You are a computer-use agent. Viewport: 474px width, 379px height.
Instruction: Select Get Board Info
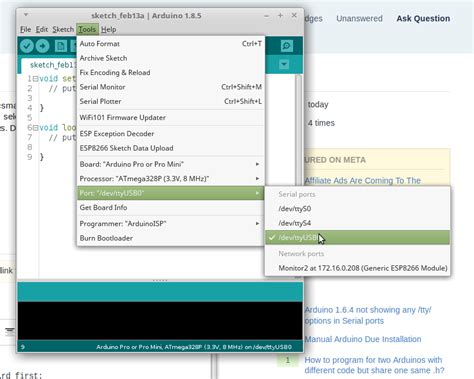pyautogui.click(x=171, y=207)
